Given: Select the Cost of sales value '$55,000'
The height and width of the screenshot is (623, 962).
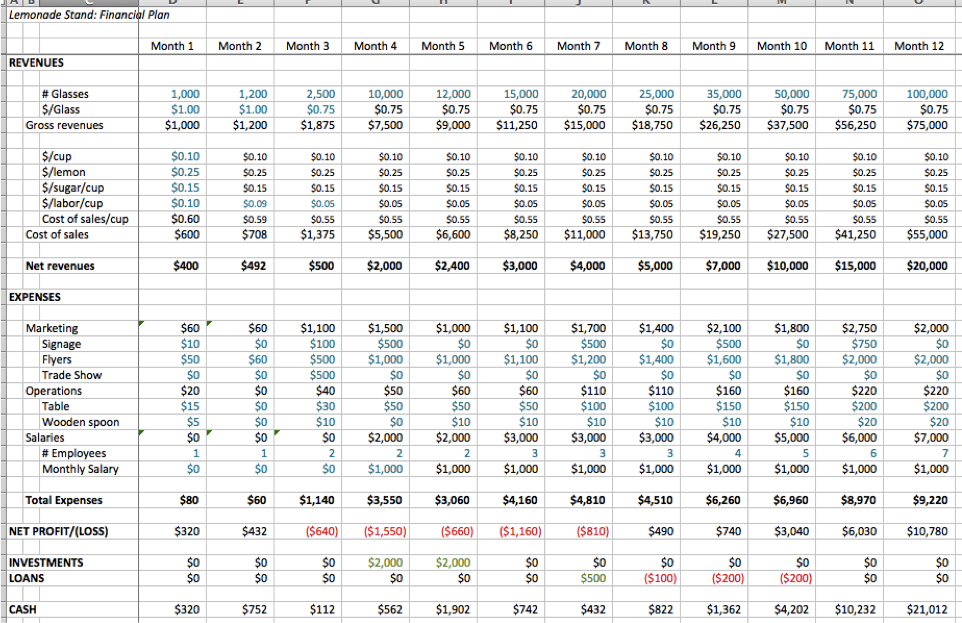Looking at the screenshot, I should point(927,234).
